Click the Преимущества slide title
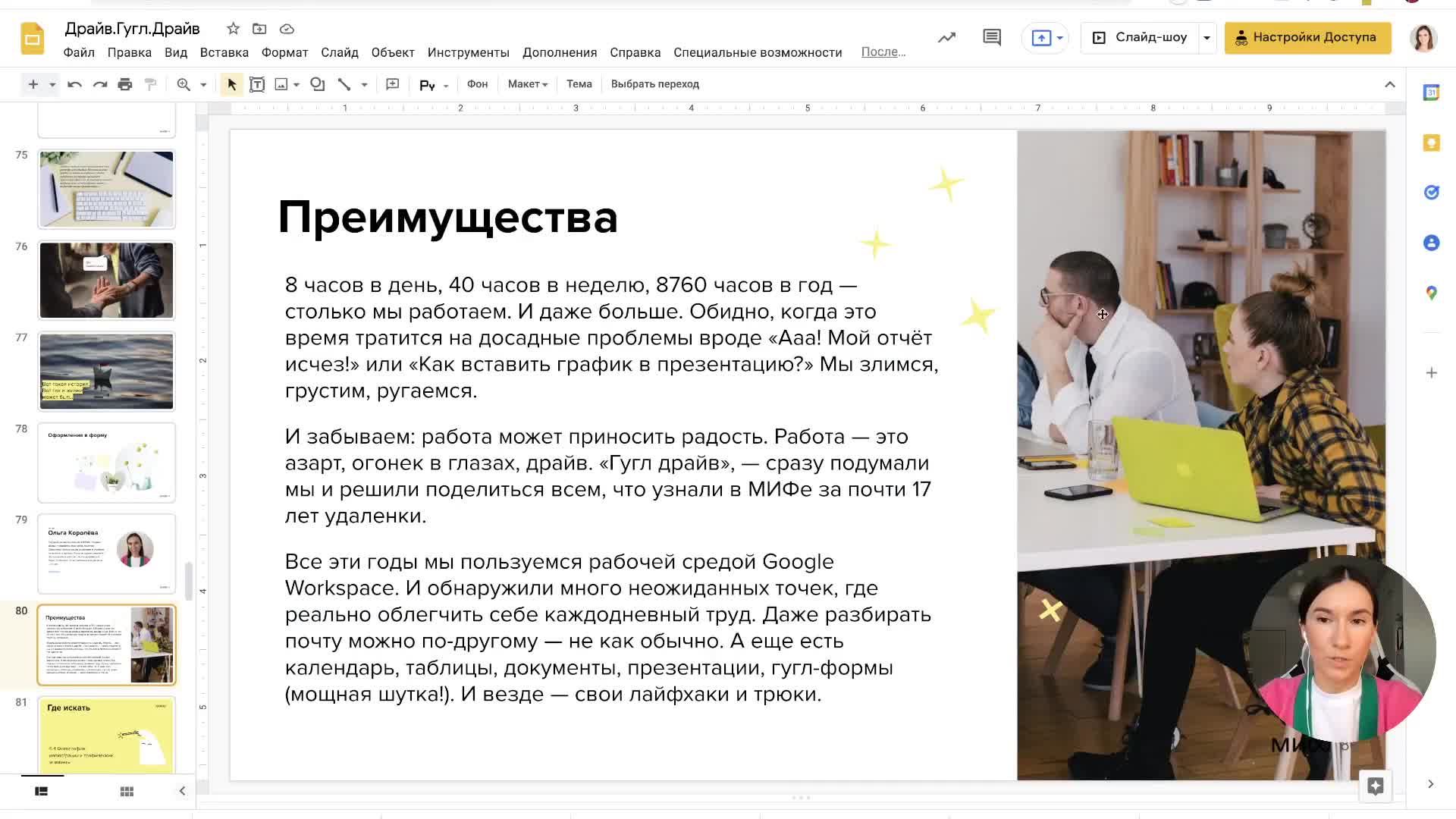The width and height of the screenshot is (1456, 819). [x=448, y=218]
